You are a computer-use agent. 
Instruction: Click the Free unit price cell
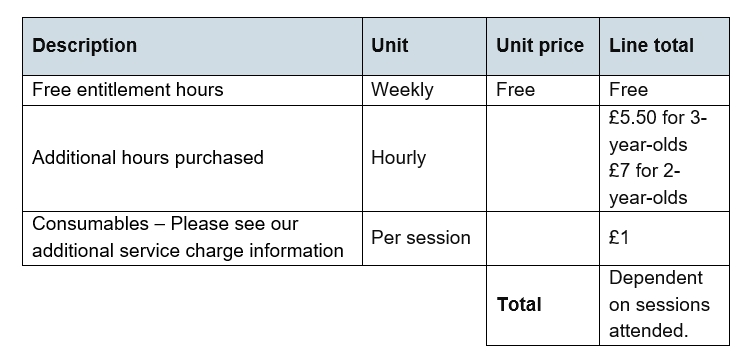point(543,90)
